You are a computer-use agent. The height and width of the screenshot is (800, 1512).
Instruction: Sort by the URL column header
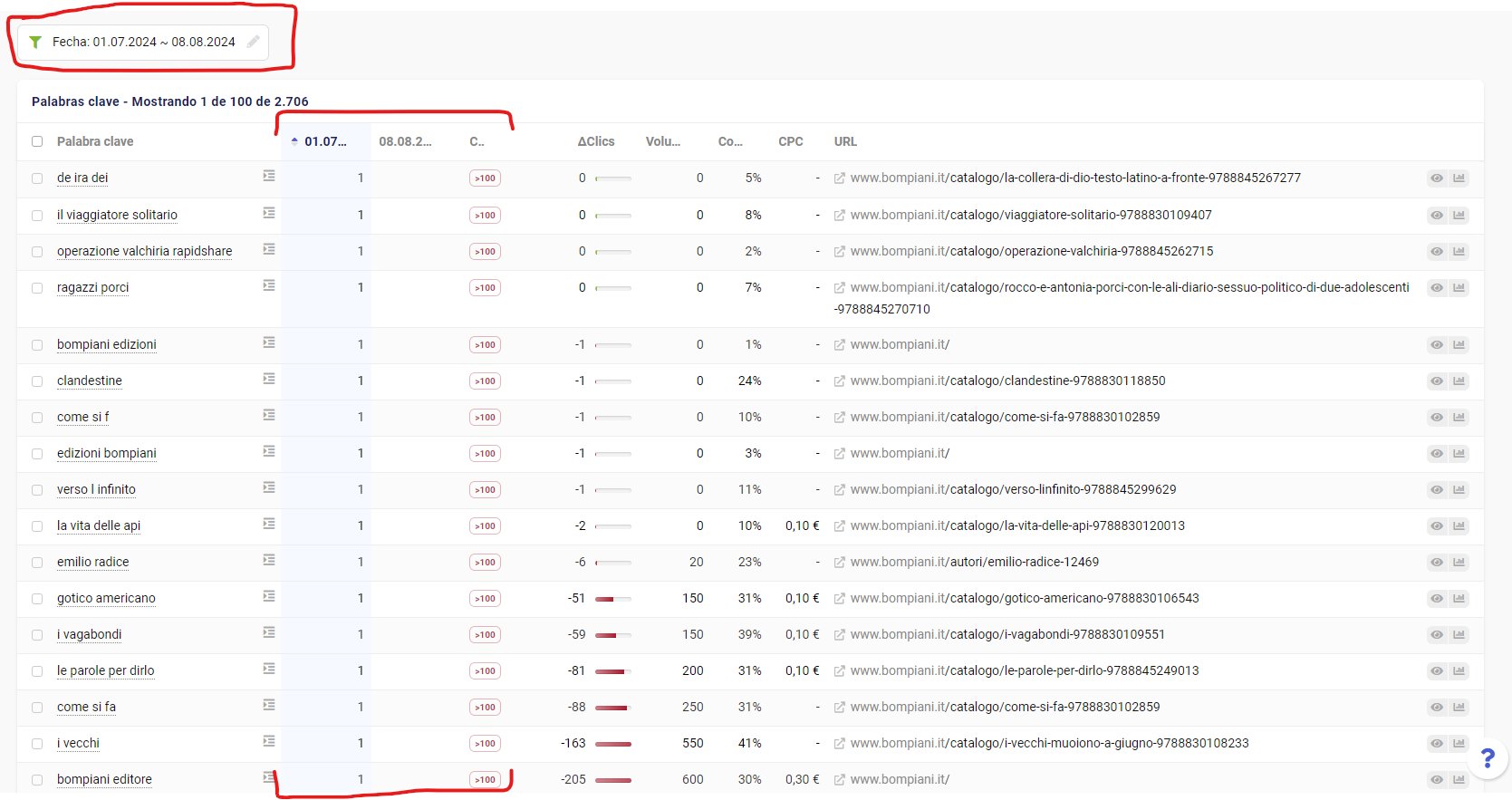[x=845, y=141]
